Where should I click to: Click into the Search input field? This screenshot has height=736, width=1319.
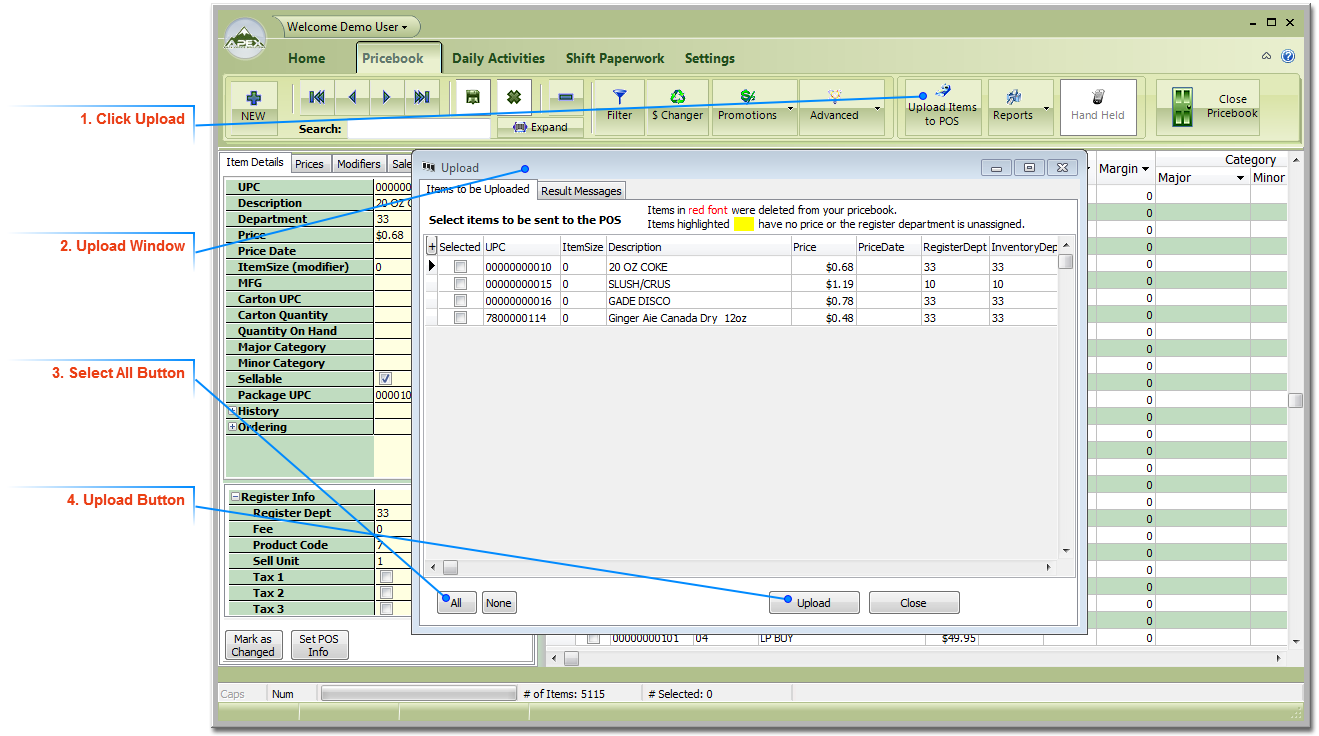tap(418, 129)
